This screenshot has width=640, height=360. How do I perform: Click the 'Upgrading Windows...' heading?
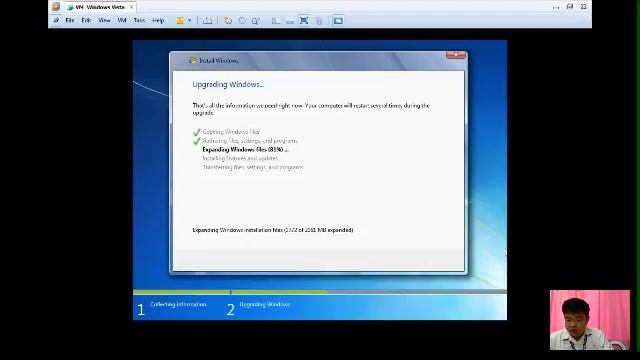coord(228,84)
